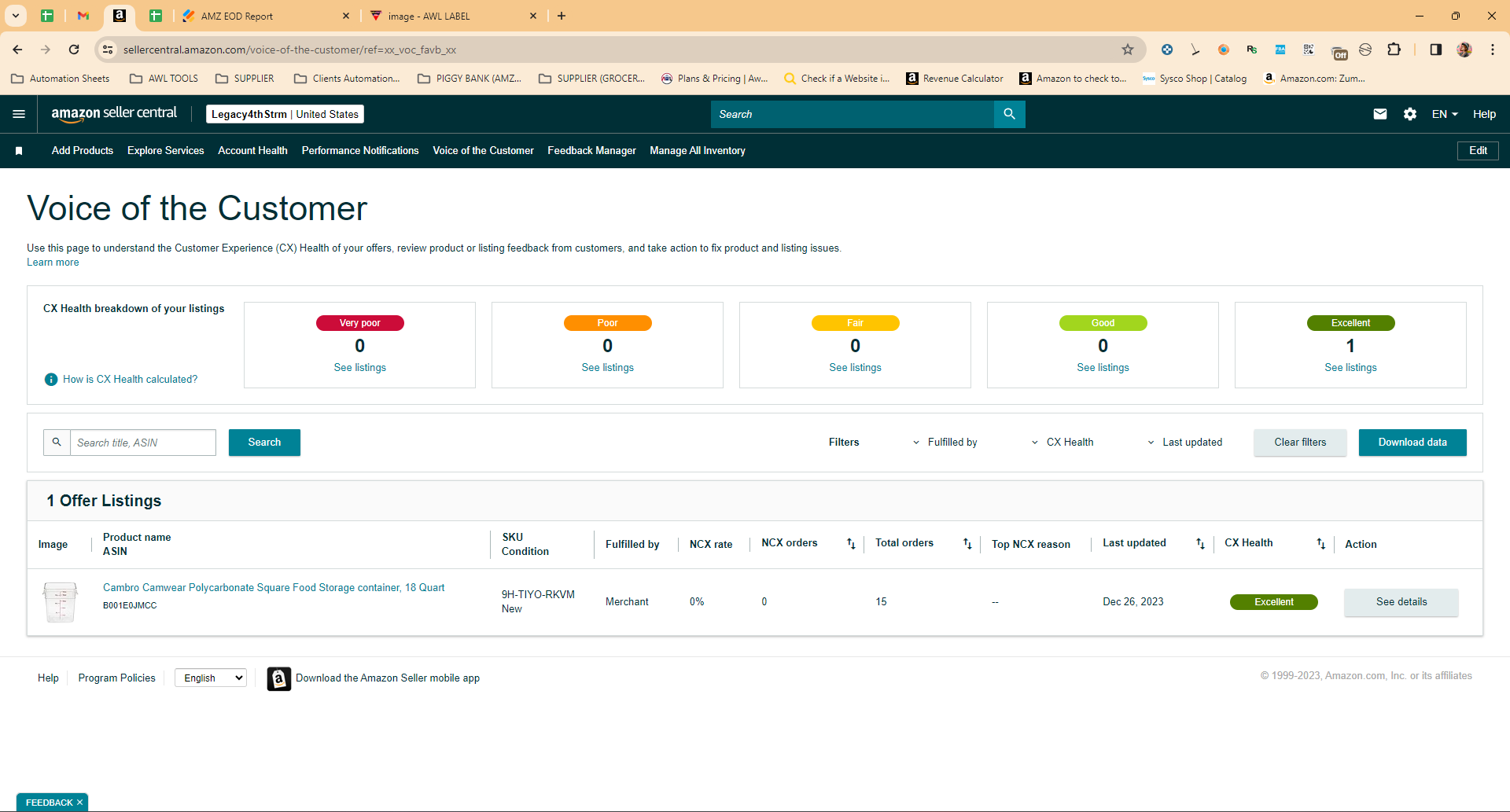See listings under Very poor
Viewport: 1510px width, 812px height.
360,368
